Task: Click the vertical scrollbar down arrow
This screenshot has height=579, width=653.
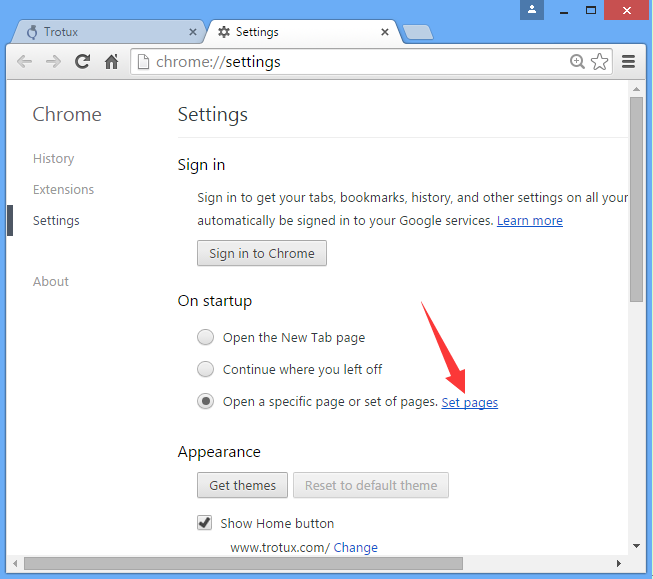Action: coord(636,546)
